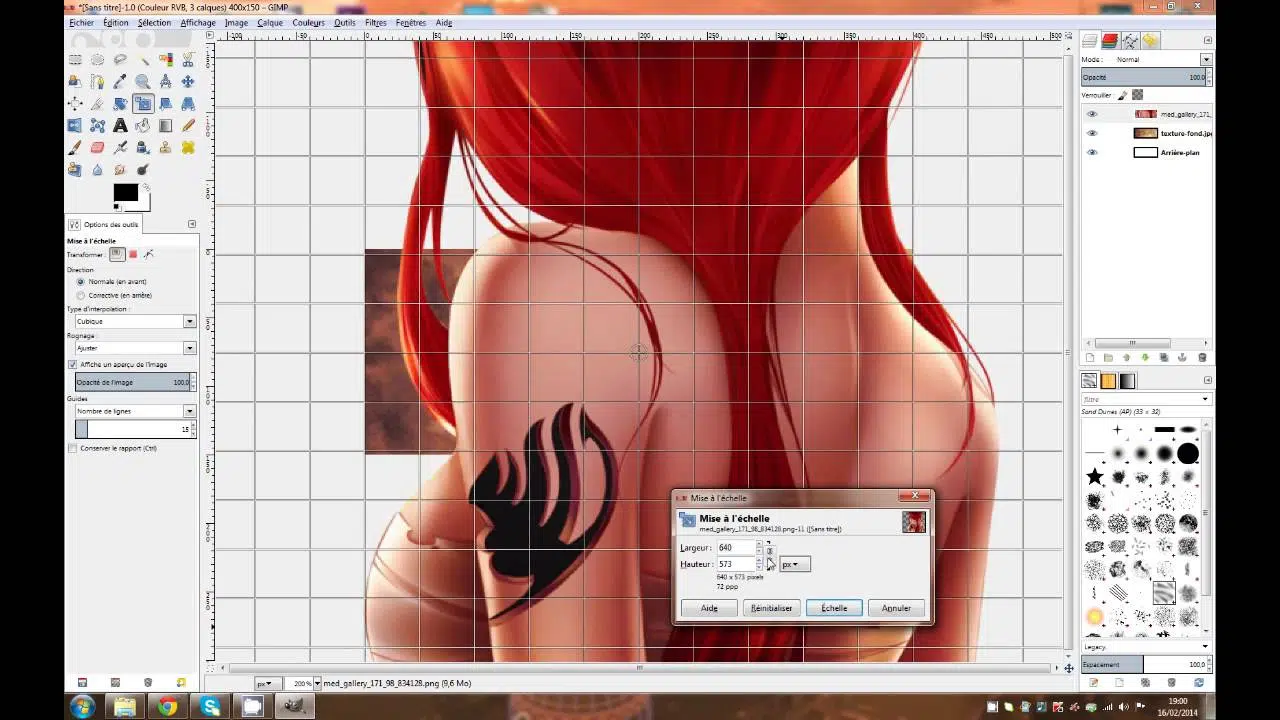
Task: Select the Scissors Select tool
Action: point(188,59)
